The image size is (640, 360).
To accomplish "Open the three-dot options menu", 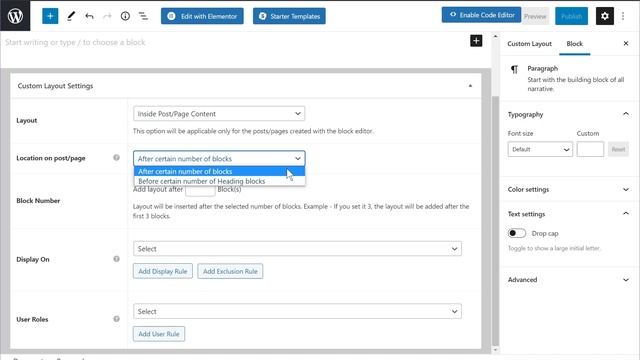I will [623, 16].
